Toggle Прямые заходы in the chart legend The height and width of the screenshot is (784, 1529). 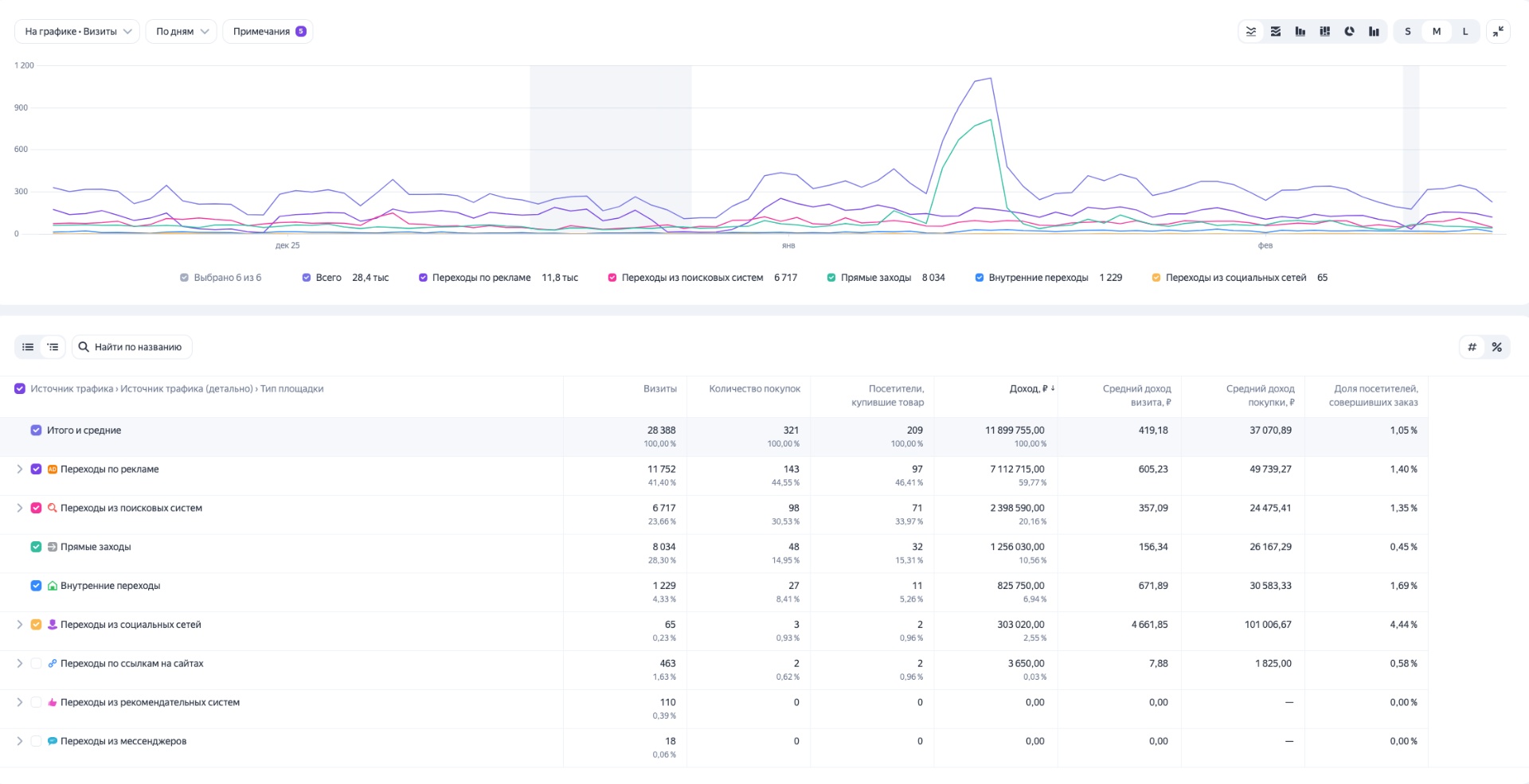[831, 278]
